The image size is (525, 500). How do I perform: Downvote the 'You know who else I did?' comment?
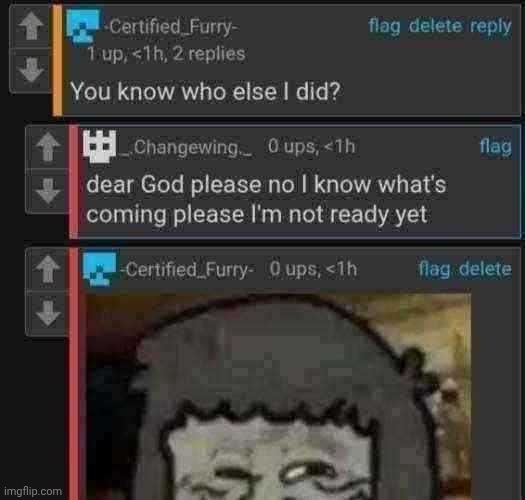coord(31,70)
